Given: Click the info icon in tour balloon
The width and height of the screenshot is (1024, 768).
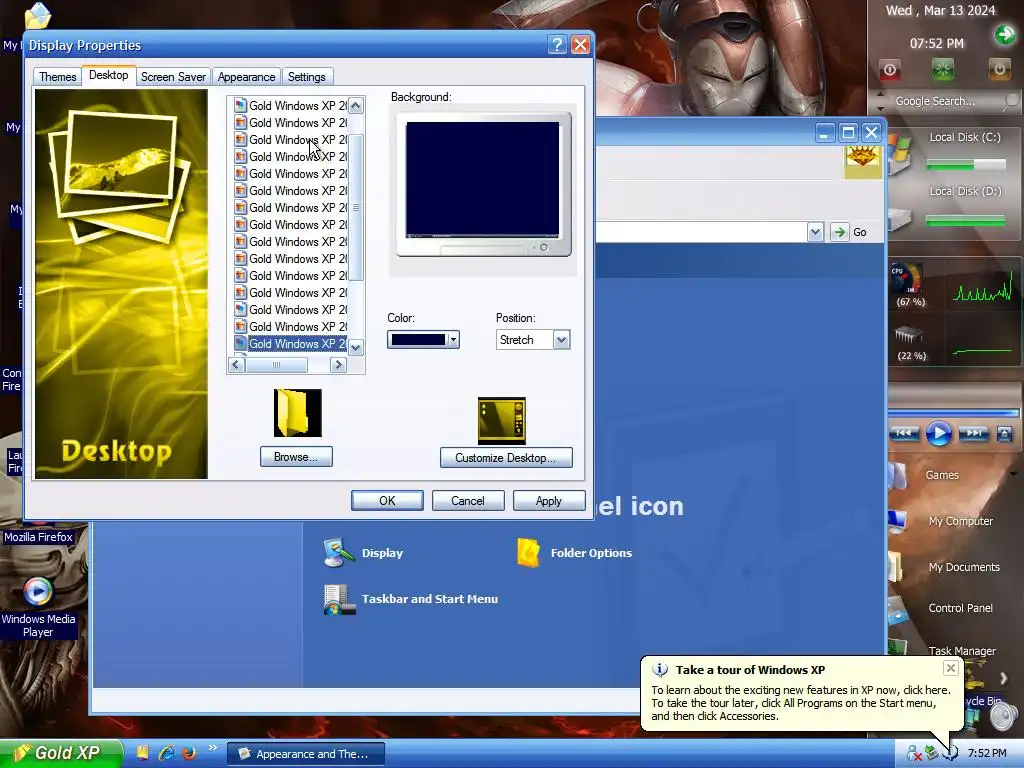Looking at the screenshot, I should coord(660,669).
